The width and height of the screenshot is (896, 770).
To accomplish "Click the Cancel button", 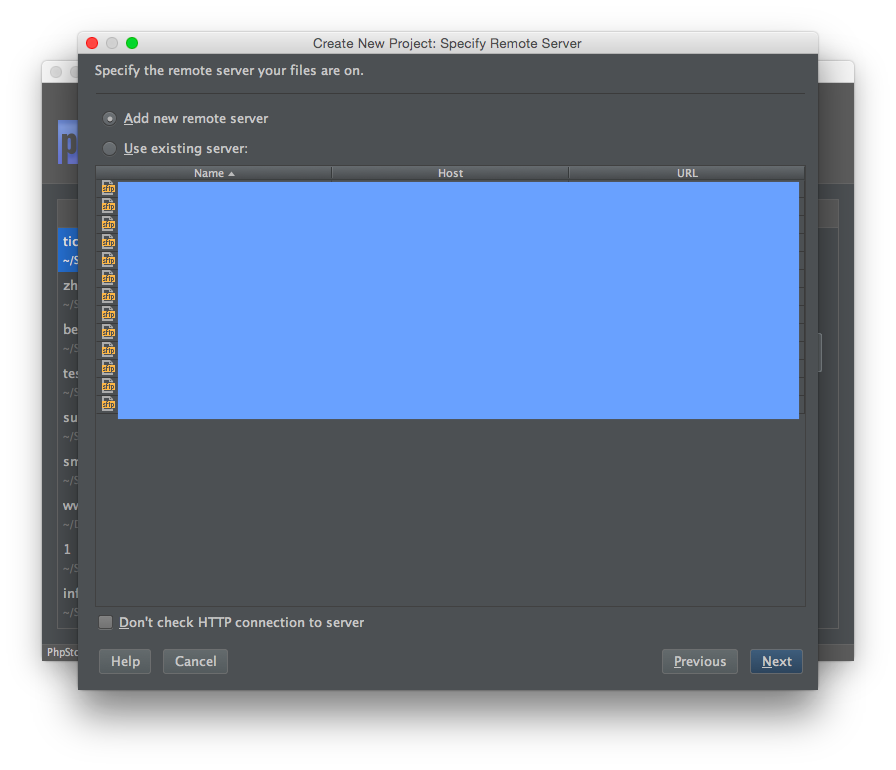I will tap(196, 661).
